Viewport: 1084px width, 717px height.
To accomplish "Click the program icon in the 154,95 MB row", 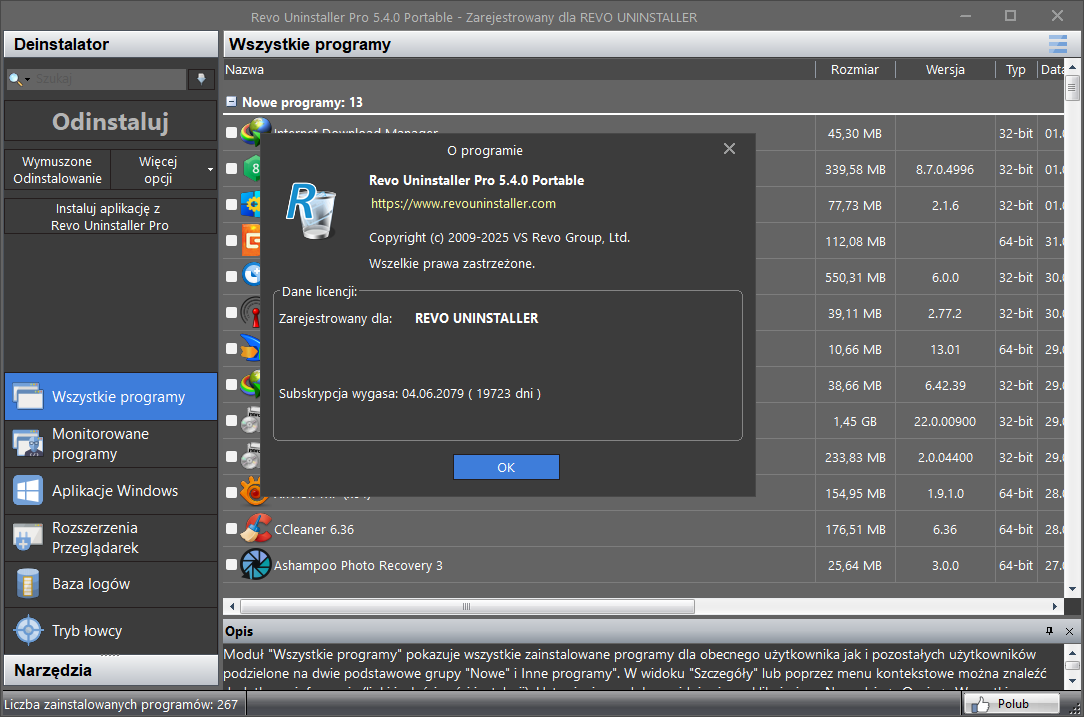I will (x=252, y=492).
